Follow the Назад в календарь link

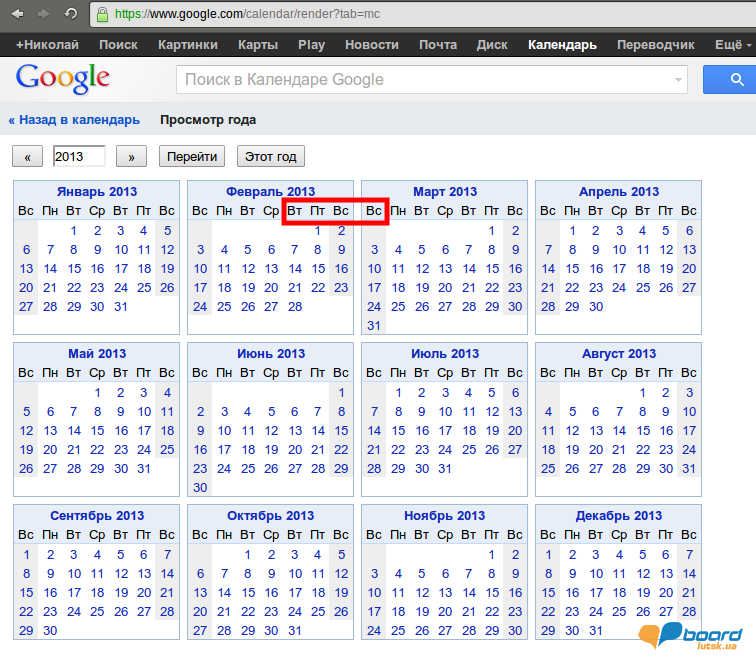pyautogui.click(x=74, y=120)
